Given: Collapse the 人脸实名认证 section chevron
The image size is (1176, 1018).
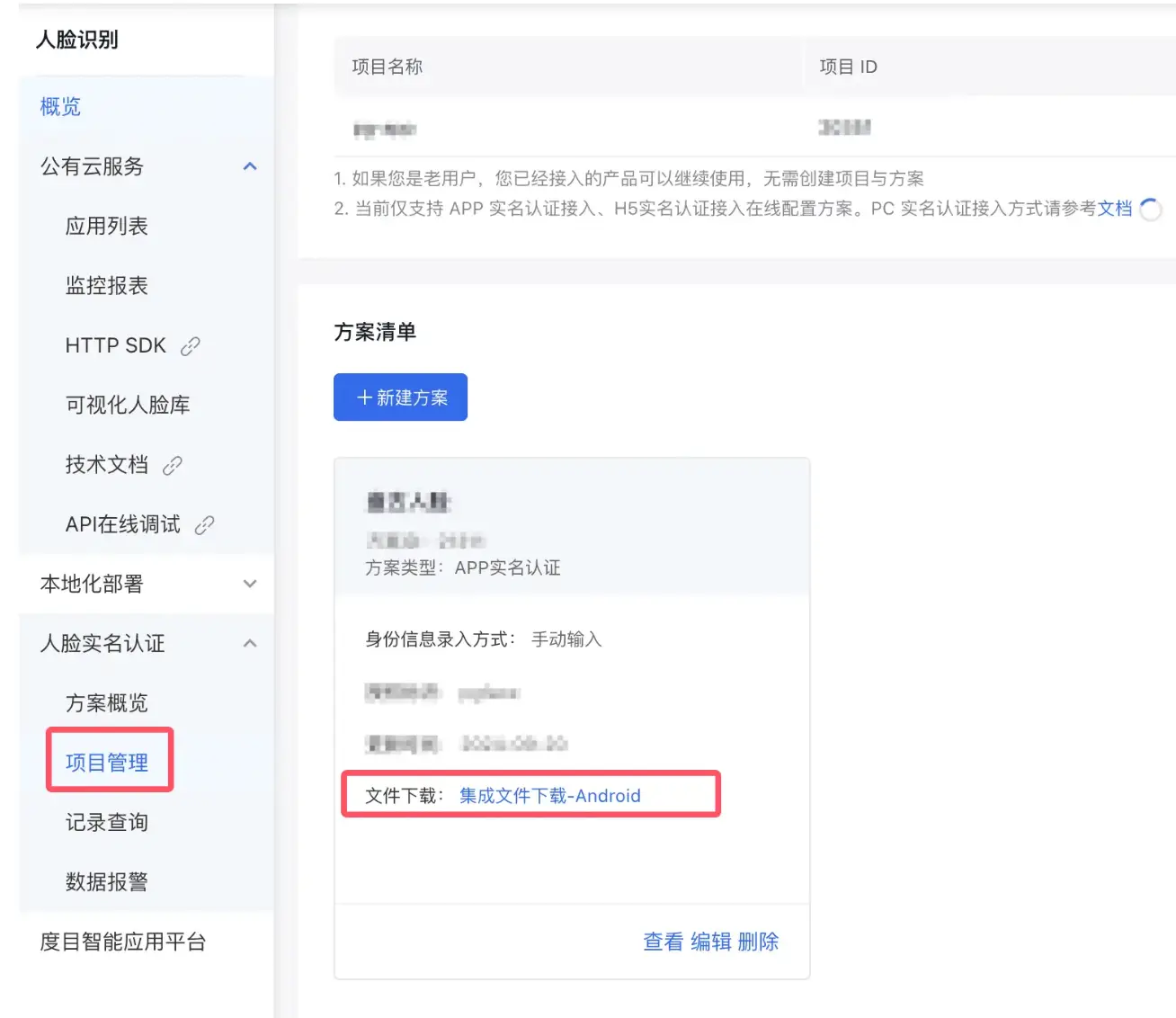Looking at the screenshot, I should click(x=250, y=644).
